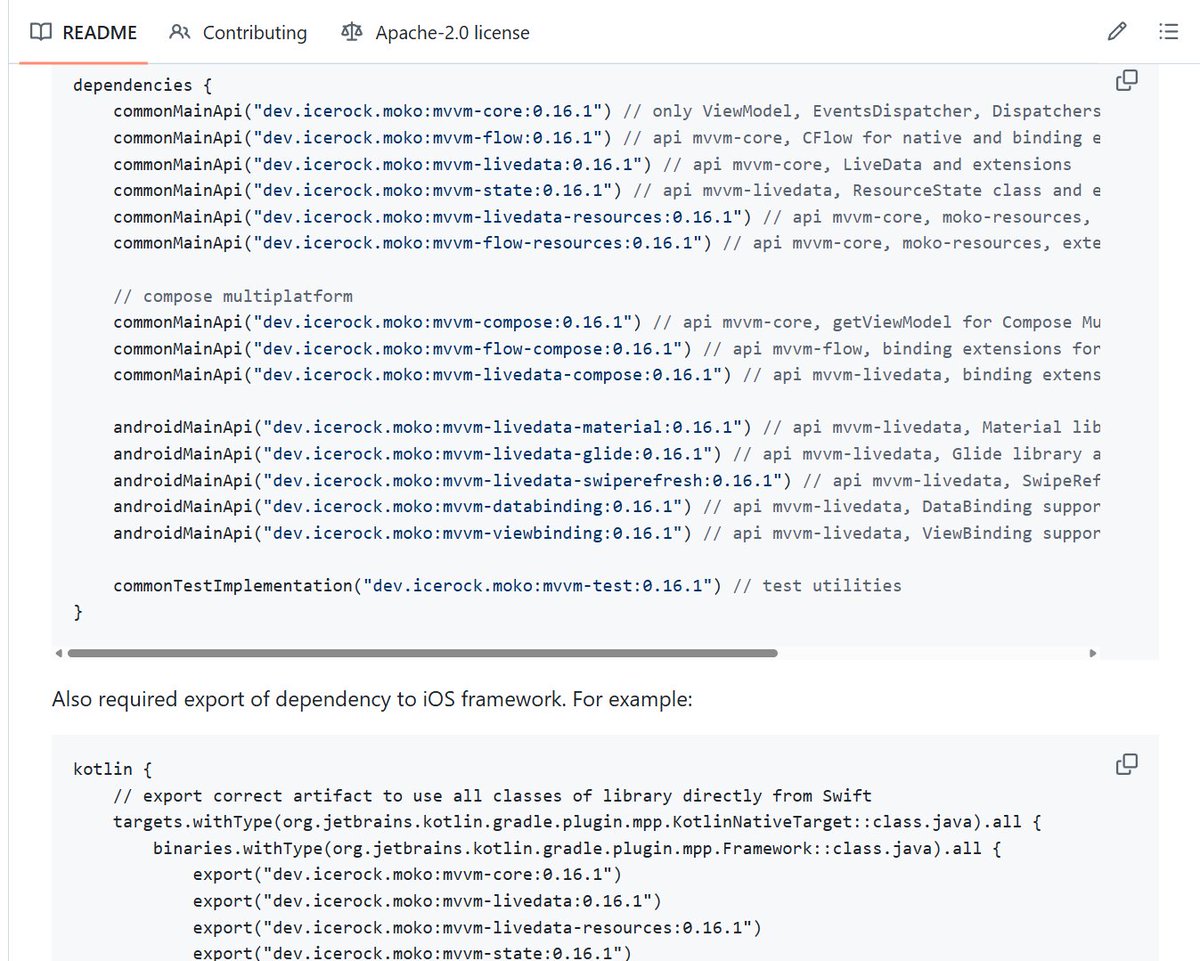Click the "mvvm-livedata-resources:0.16.1" commonMainApi string
Viewport: 1200px width, 961px height.
pos(497,216)
